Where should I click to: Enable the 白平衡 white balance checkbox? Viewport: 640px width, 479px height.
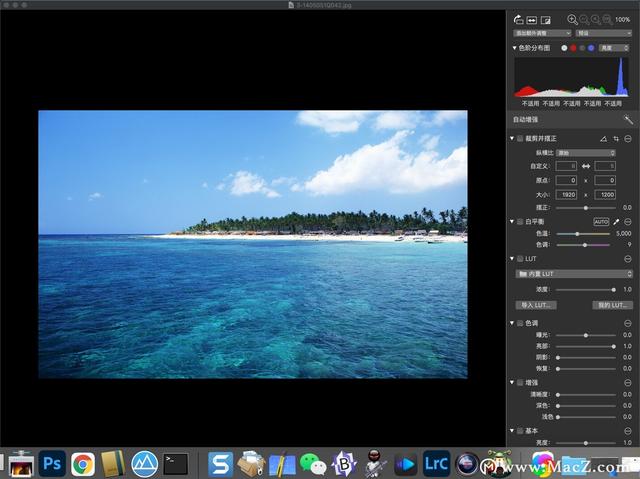click(520, 222)
